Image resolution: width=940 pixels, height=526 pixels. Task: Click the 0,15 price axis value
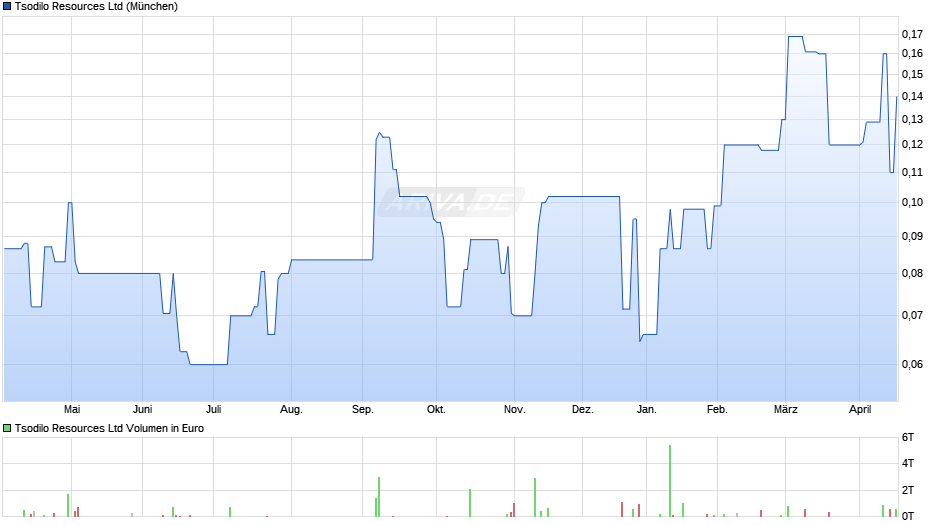[x=912, y=74]
